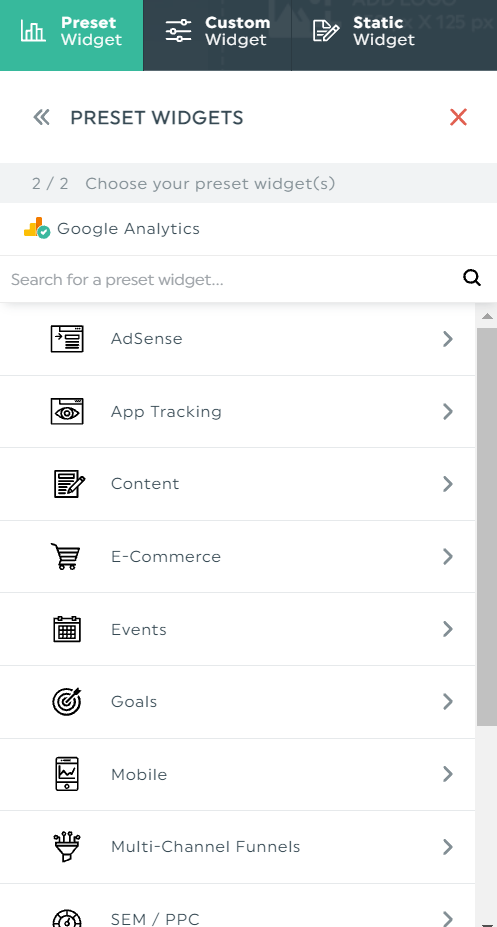Click the vertical scrollbar thumb
Screen dimensions: 497x927
tap(487, 526)
